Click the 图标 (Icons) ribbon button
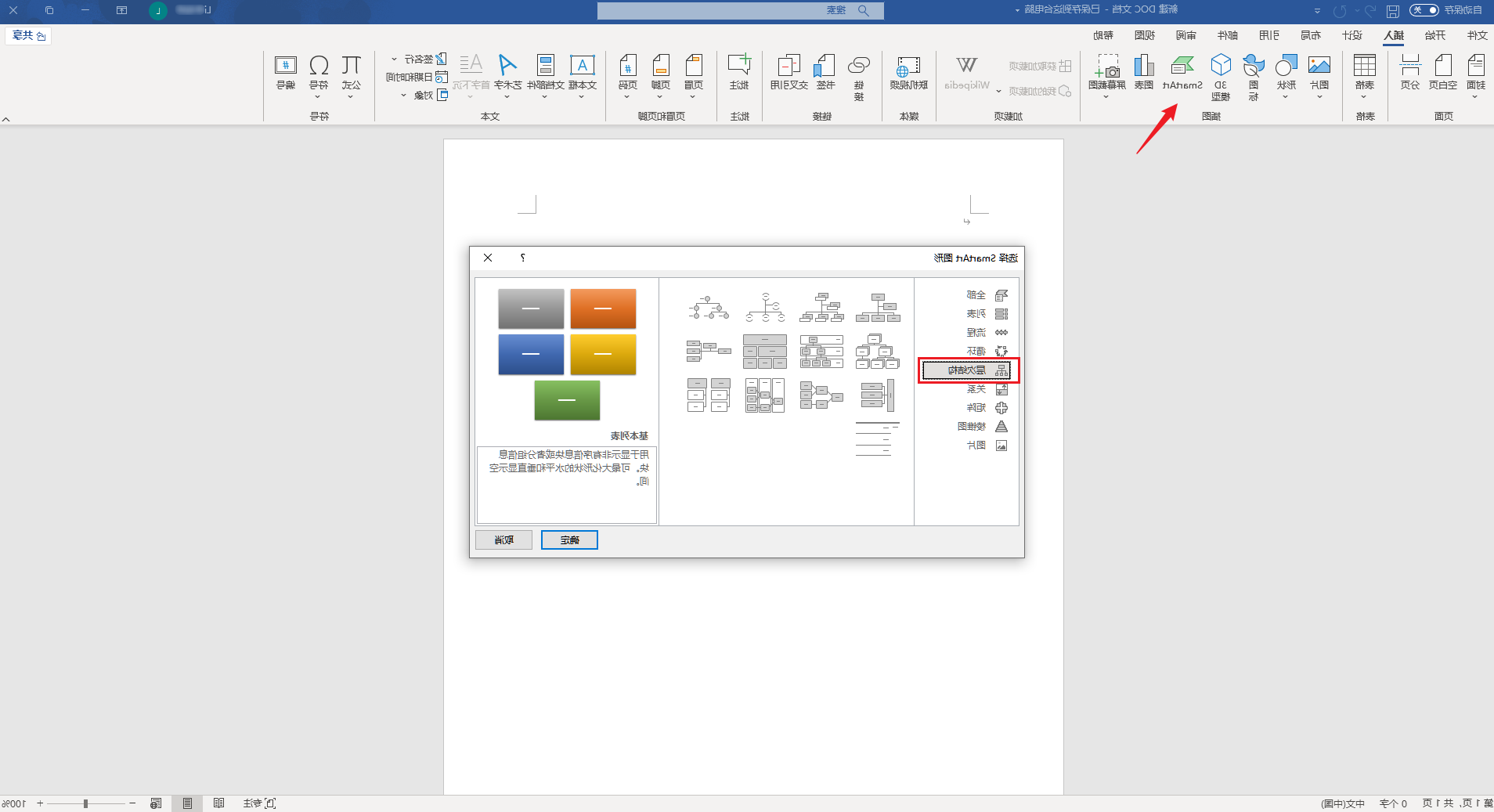The height and width of the screenshot is (812, 1494). [1254, 77]
